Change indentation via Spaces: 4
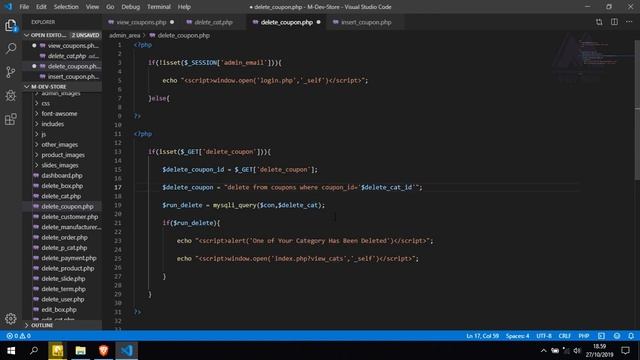Image resolution: width=640 pixels, height=360 pixels. coord(517,336)
